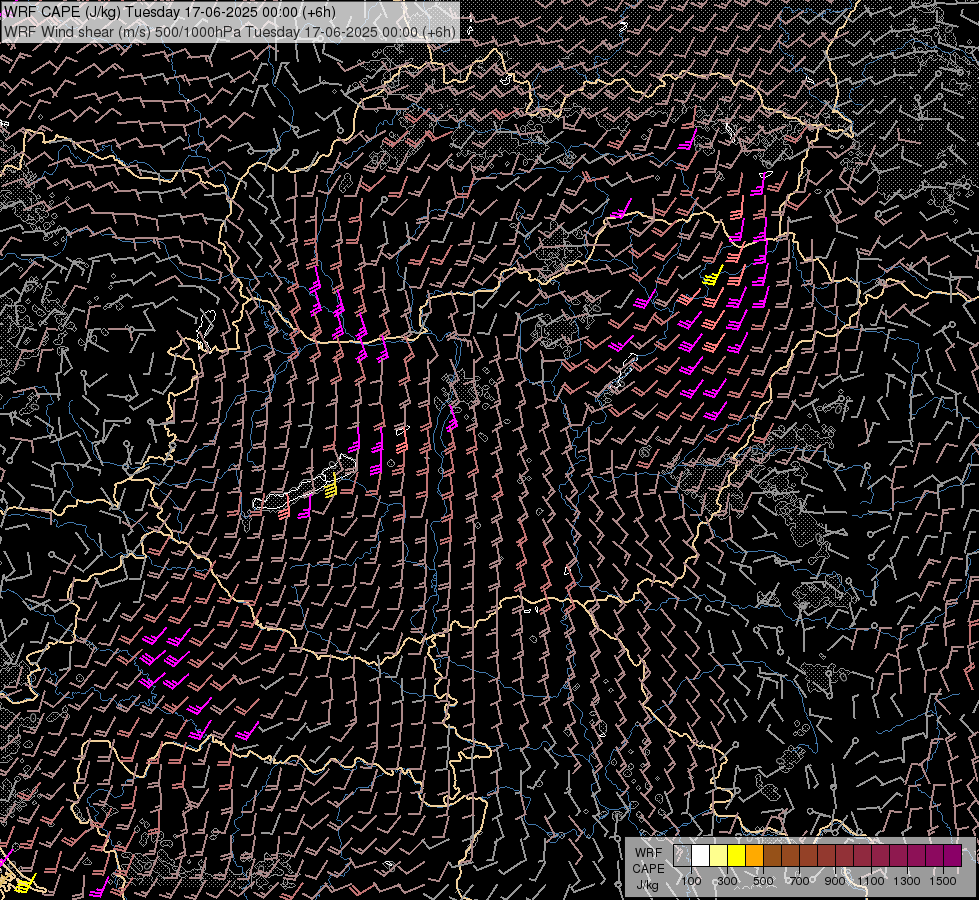The width and height of the screenshot is (979, 900).
Task: Pick the brightest purple last legend swatch
Action: tap(952, 855)
